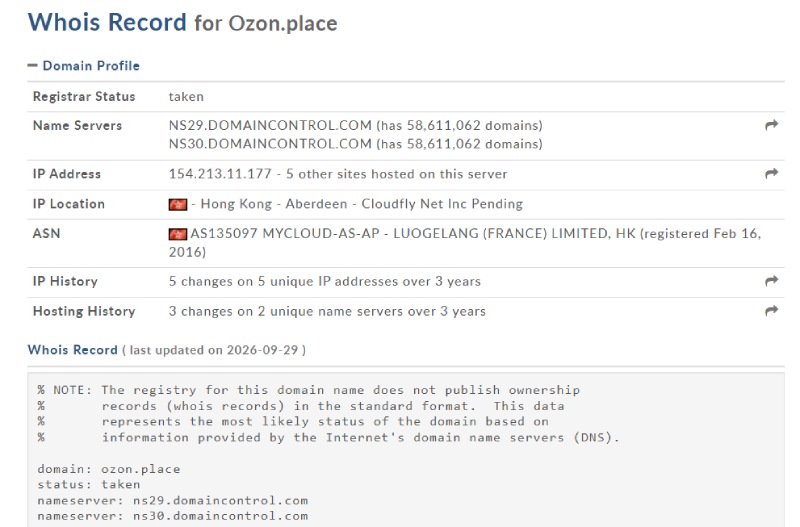The height and width of the screenshot is (527, 800).
Task: Click Hong Kong flag in IP Location row
Action: point(178,204)
